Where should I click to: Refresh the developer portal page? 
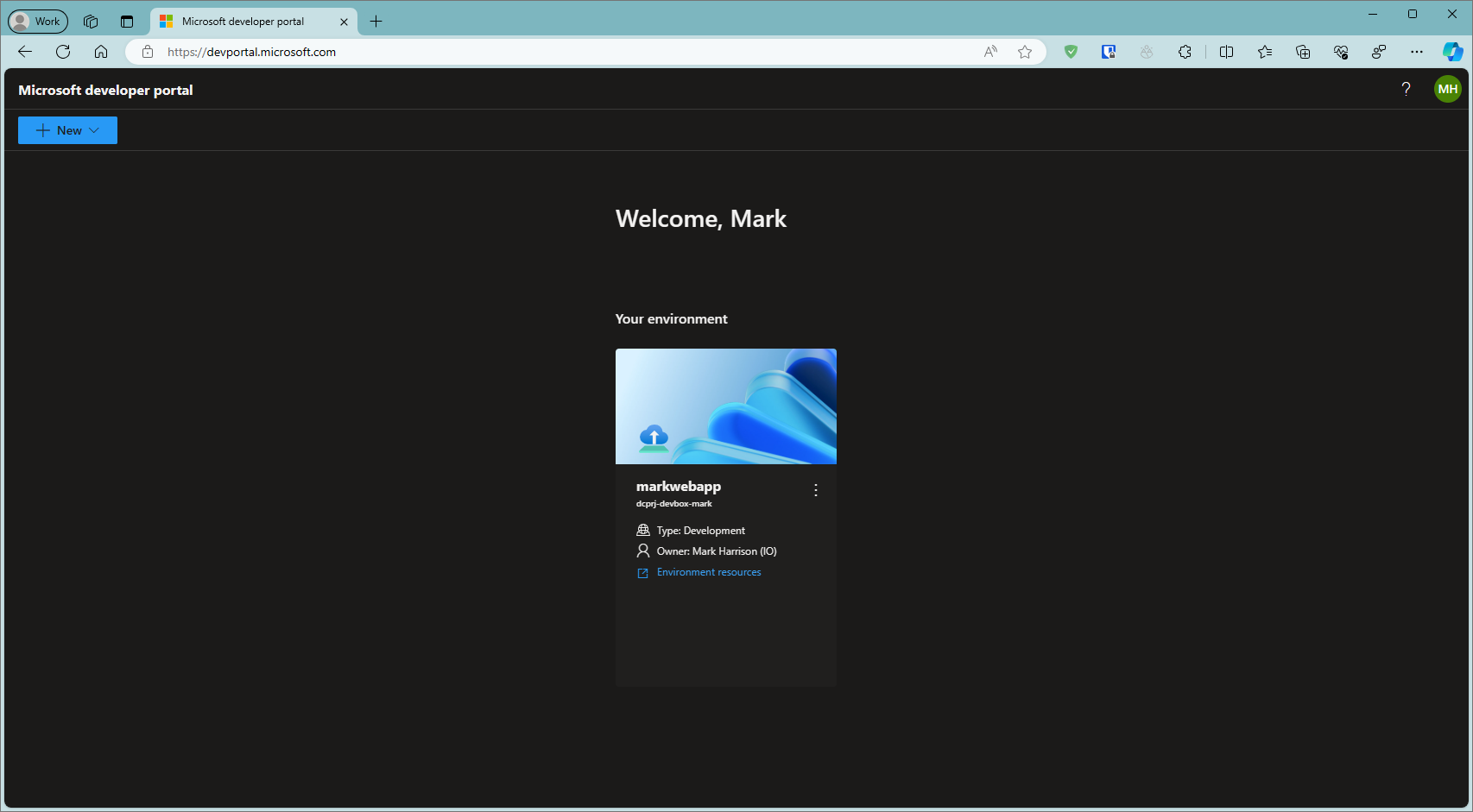click(x=63, y=52)
